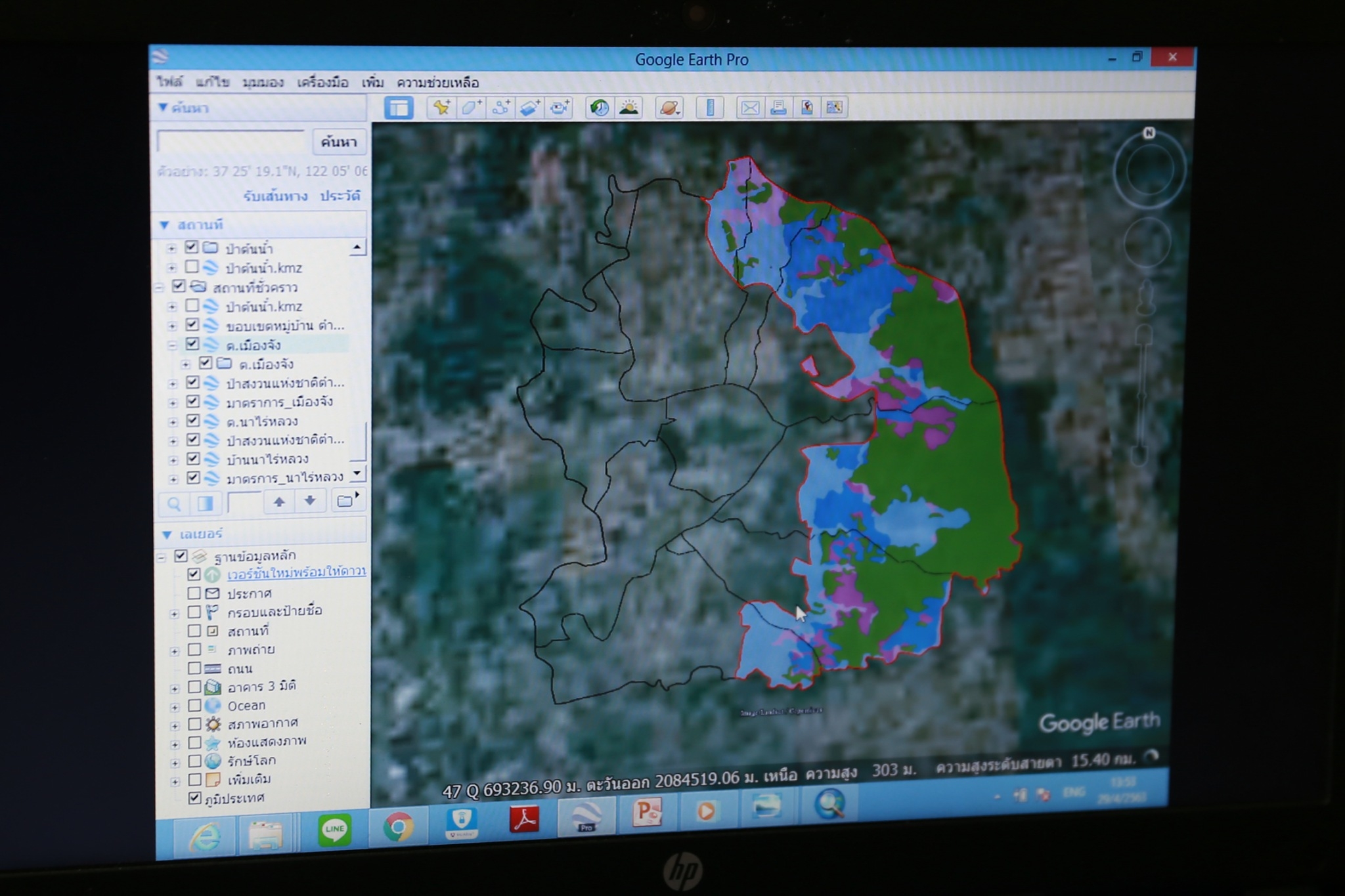Check the first ป่าต้นน้ำ.kmz checkbox

(191, 267)
